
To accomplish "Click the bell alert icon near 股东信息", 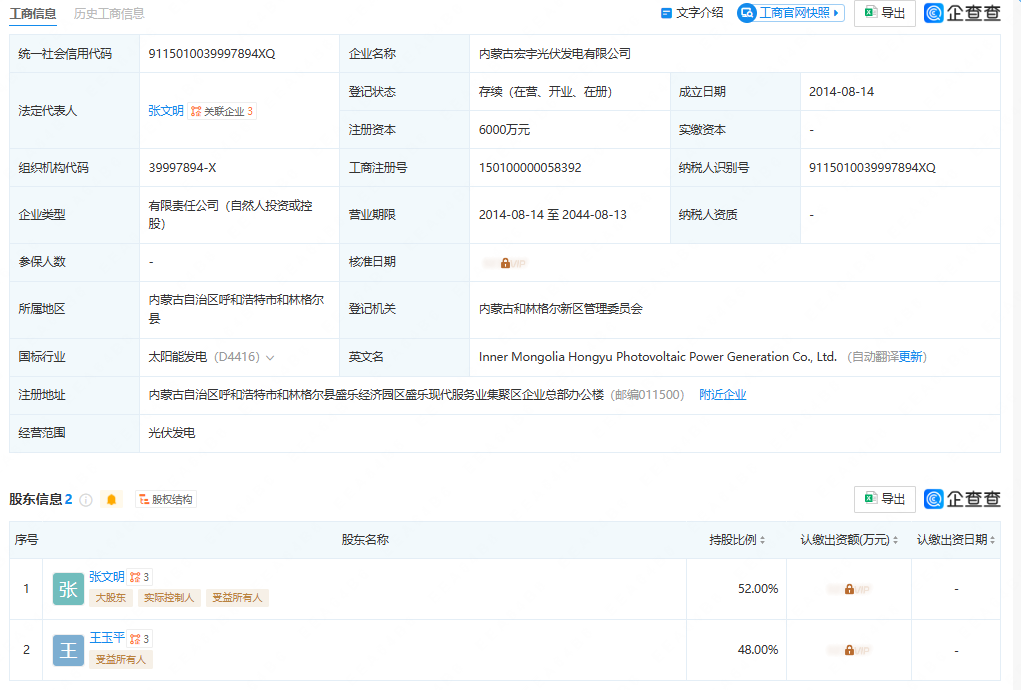I will [111, 499].
